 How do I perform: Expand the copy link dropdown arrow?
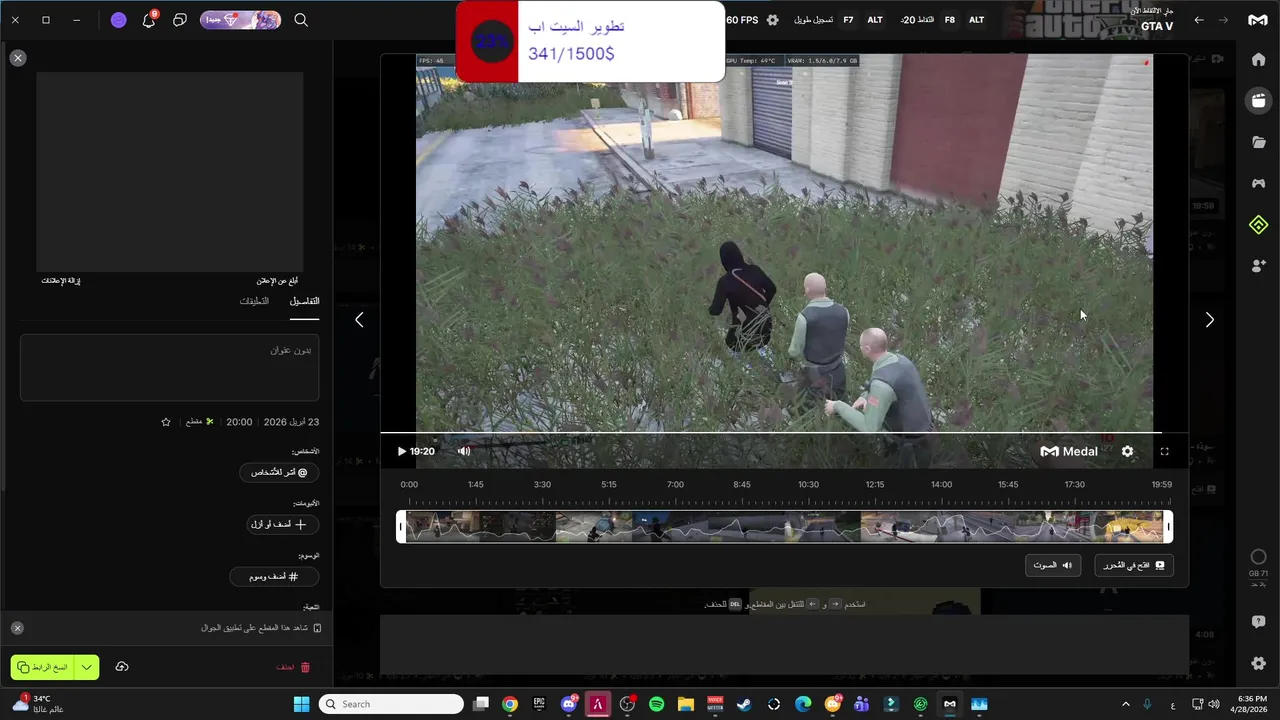click(x=88, y=667)
